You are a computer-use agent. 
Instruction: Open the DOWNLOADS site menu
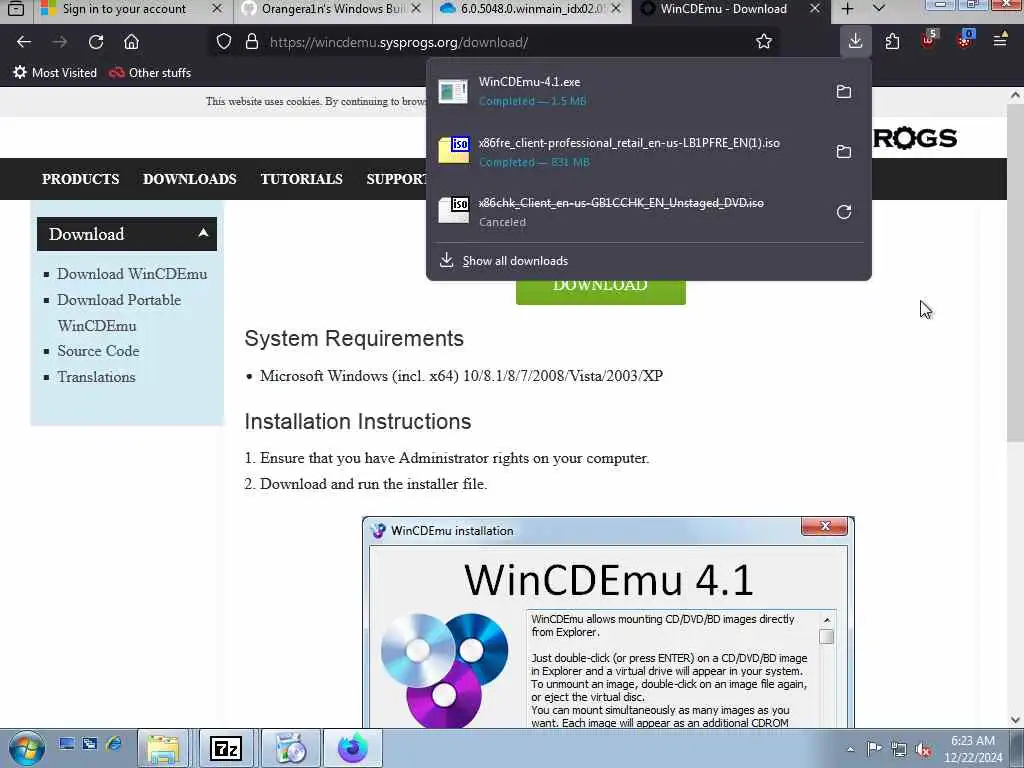click(x=189, y=179)
